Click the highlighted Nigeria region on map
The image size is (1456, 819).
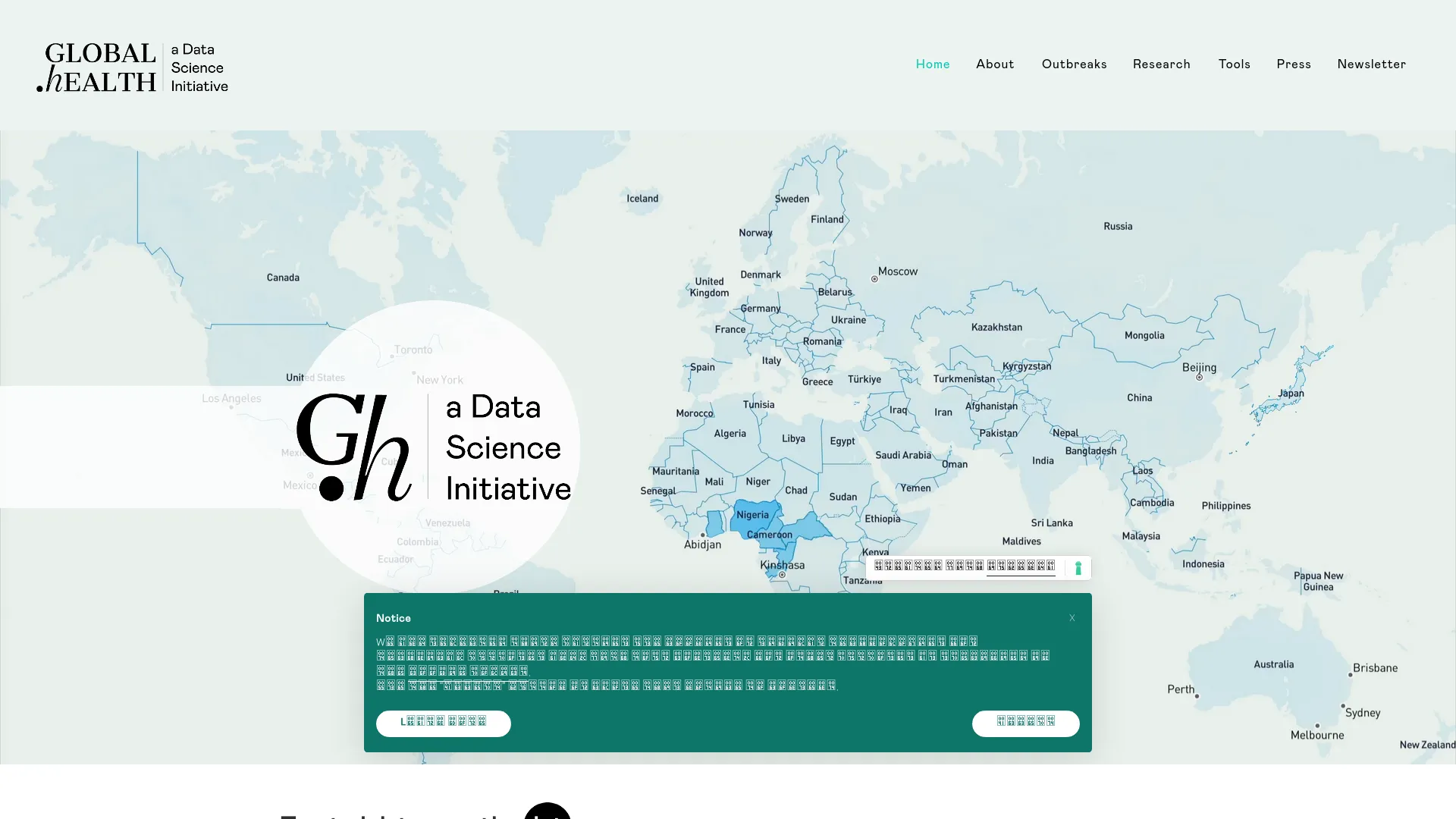pyautogui.click(x=755, y=516)
